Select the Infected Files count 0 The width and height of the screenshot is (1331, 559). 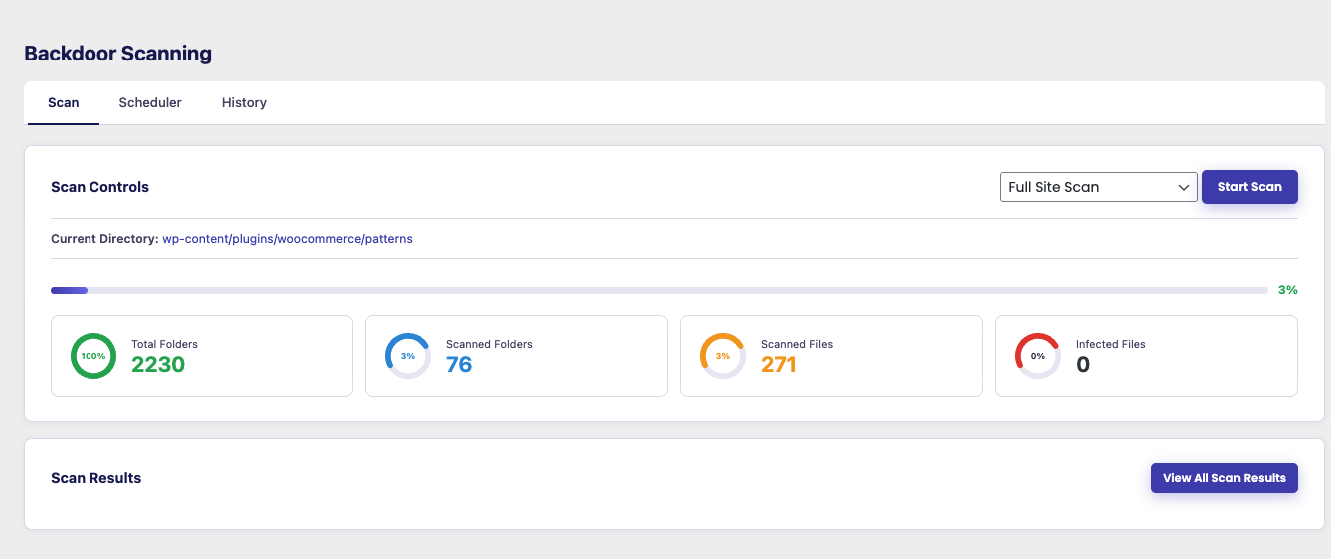[1083, 365]
